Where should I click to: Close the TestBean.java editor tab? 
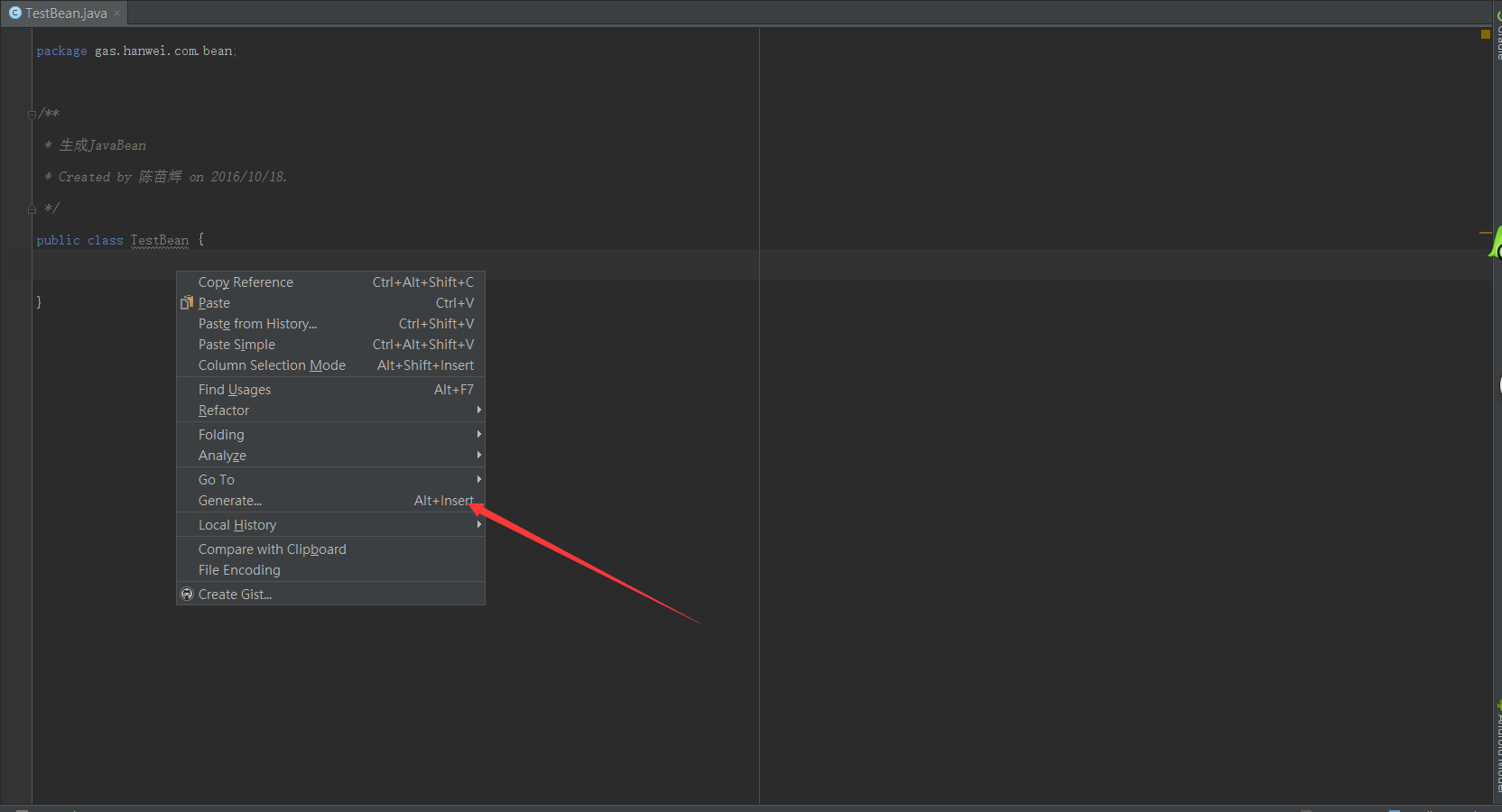pyautogui.click(x=116, y=14)
